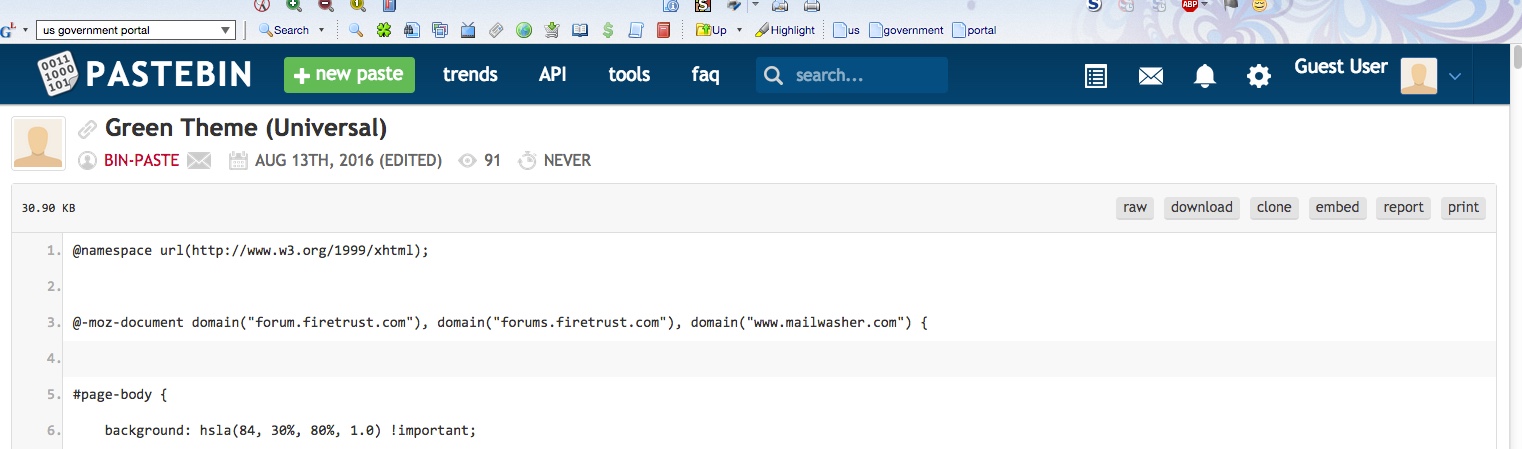Expand the Search button dropdown arrow

click(x=322, y=30)
